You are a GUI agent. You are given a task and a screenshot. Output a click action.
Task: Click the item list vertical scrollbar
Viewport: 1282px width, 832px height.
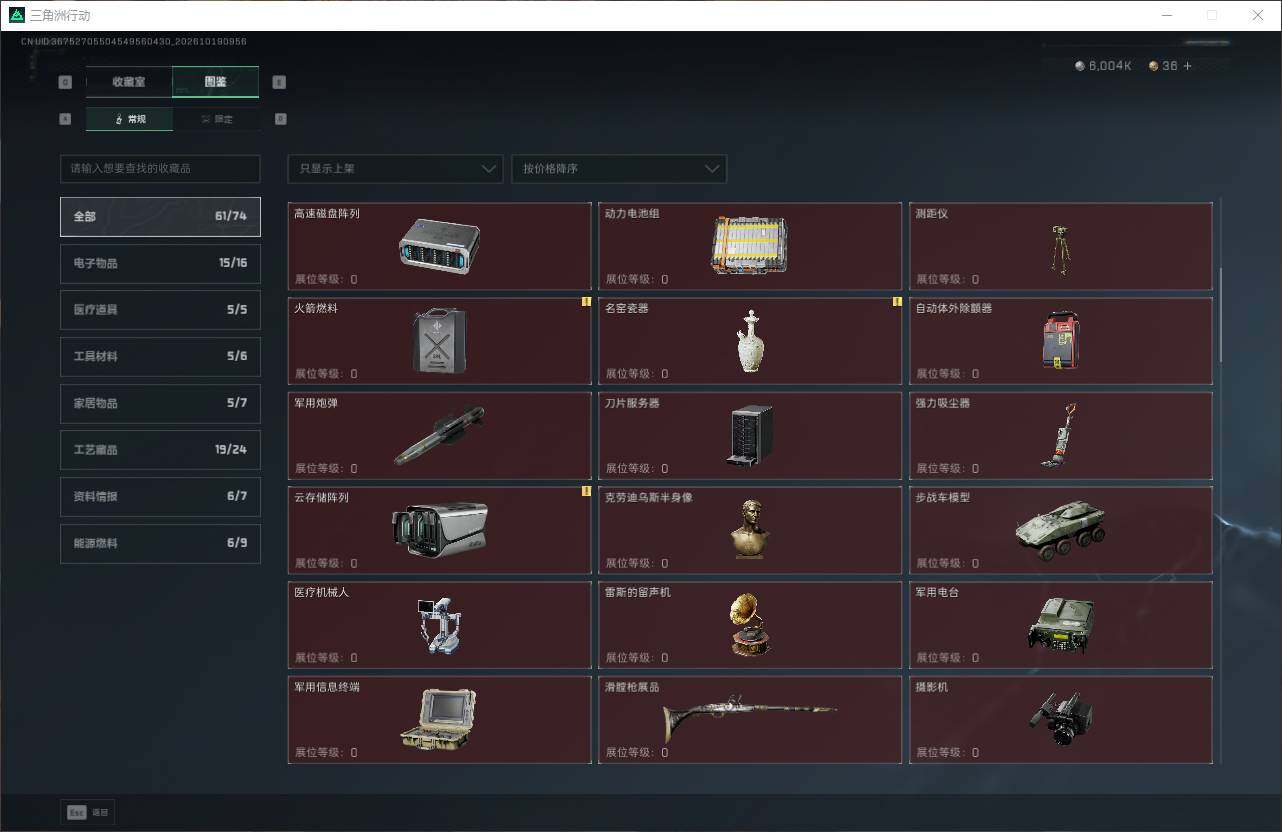click(1220, 316)
